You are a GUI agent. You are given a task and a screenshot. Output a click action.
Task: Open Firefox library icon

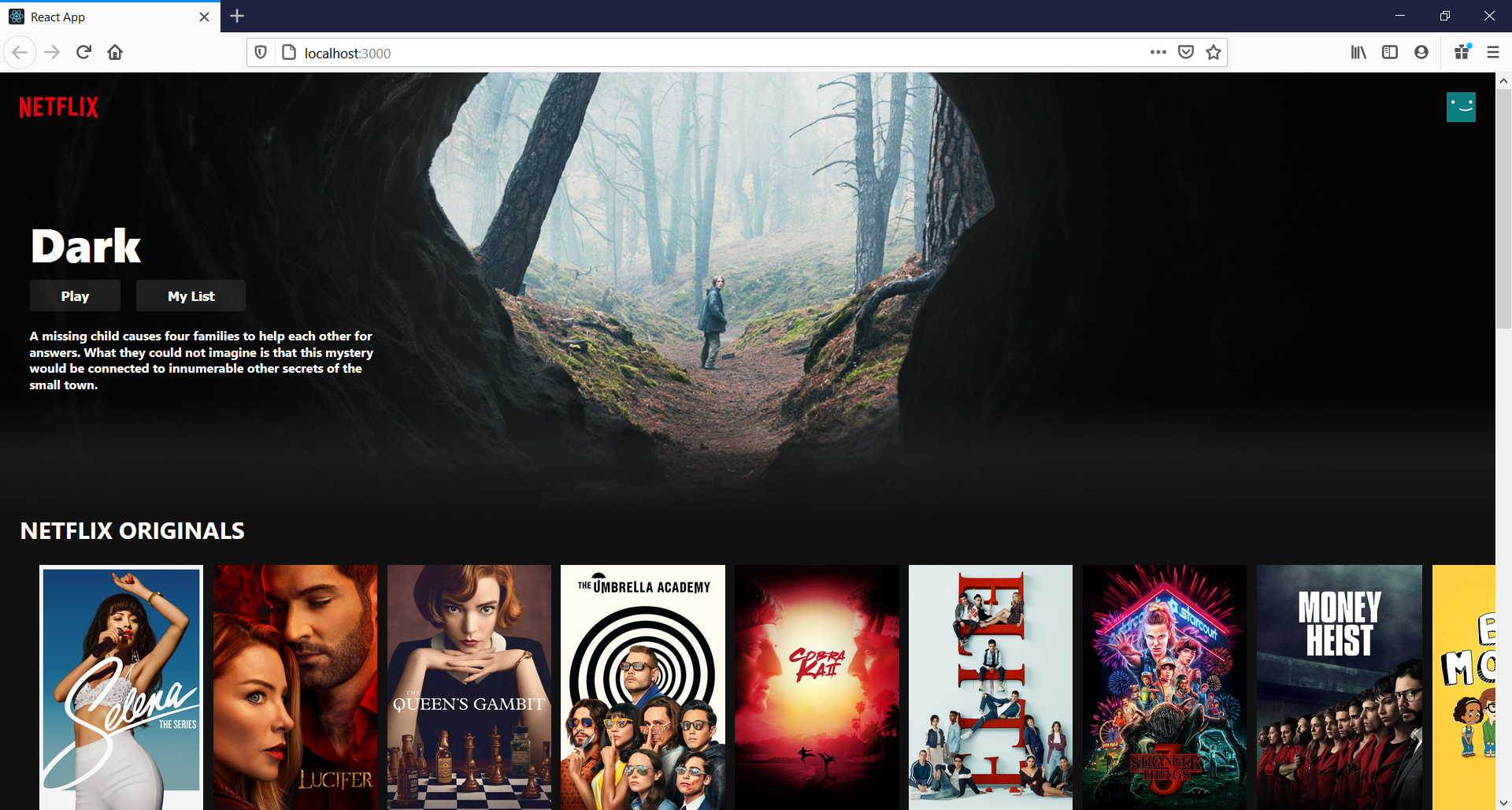pyautogui.click(x=1358, y=53)
